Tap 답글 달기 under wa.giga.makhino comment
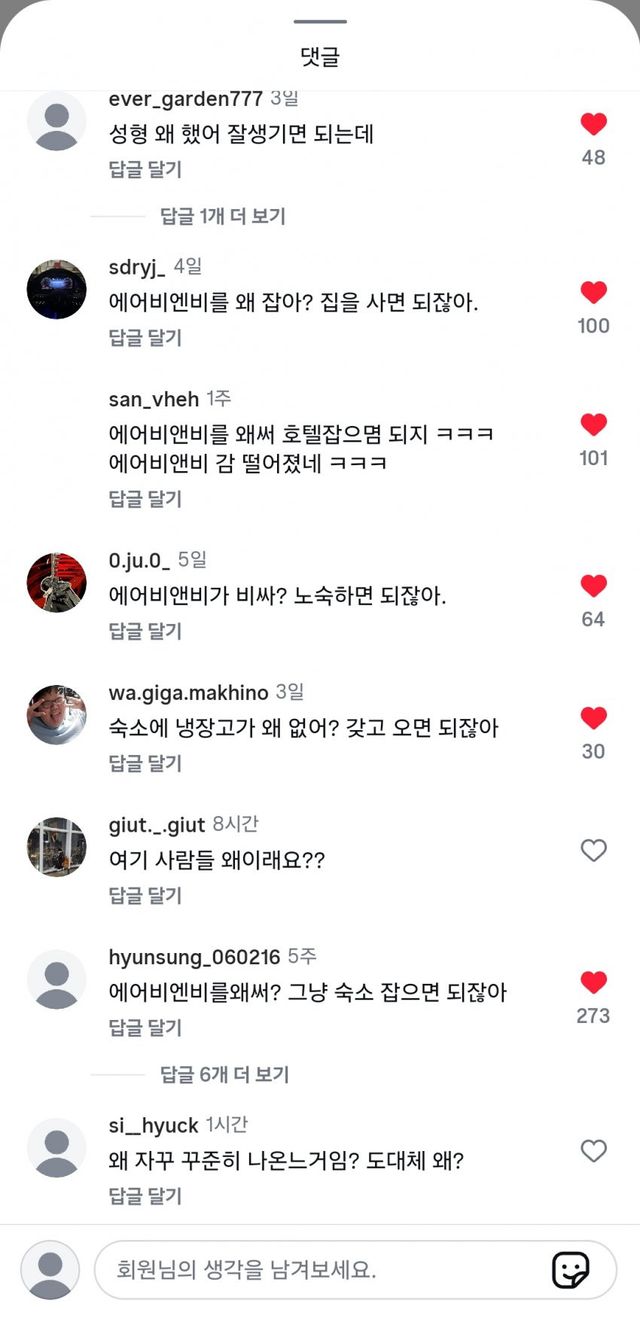The image size is (640, 1318). coord(145,763)
